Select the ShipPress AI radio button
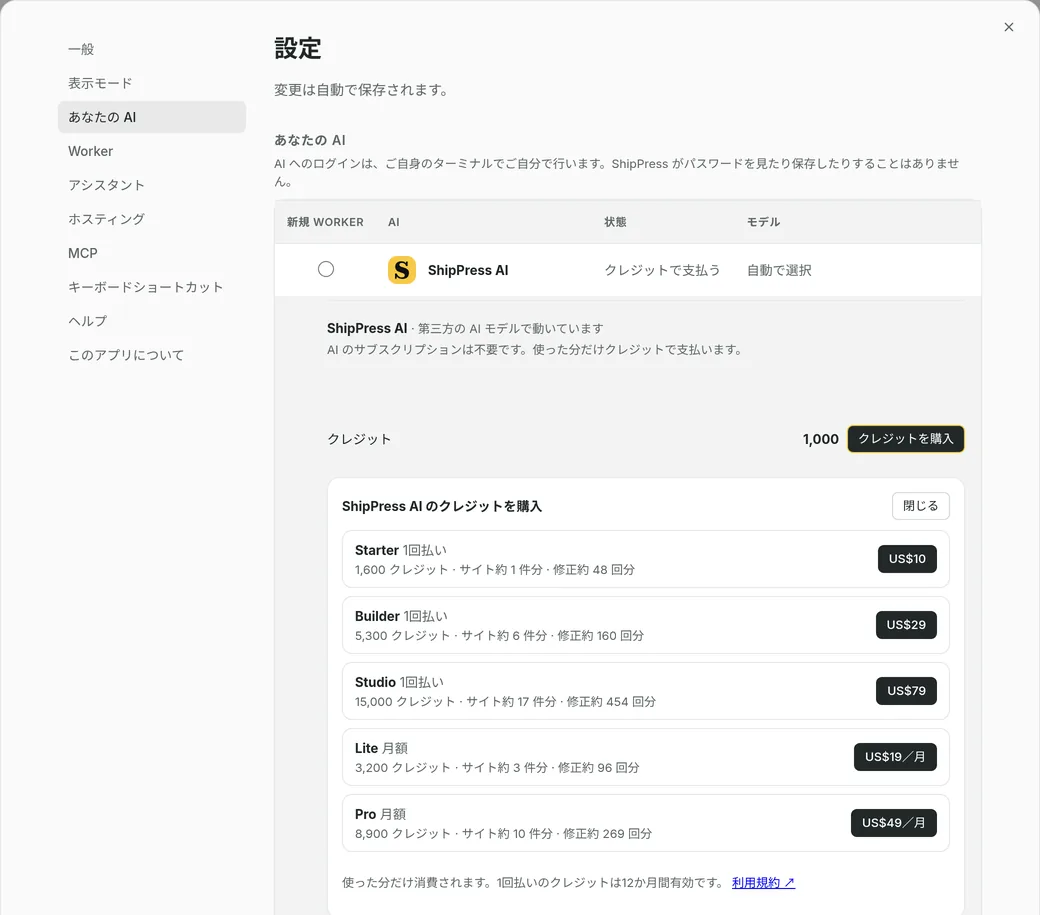 tap(326, 269)
